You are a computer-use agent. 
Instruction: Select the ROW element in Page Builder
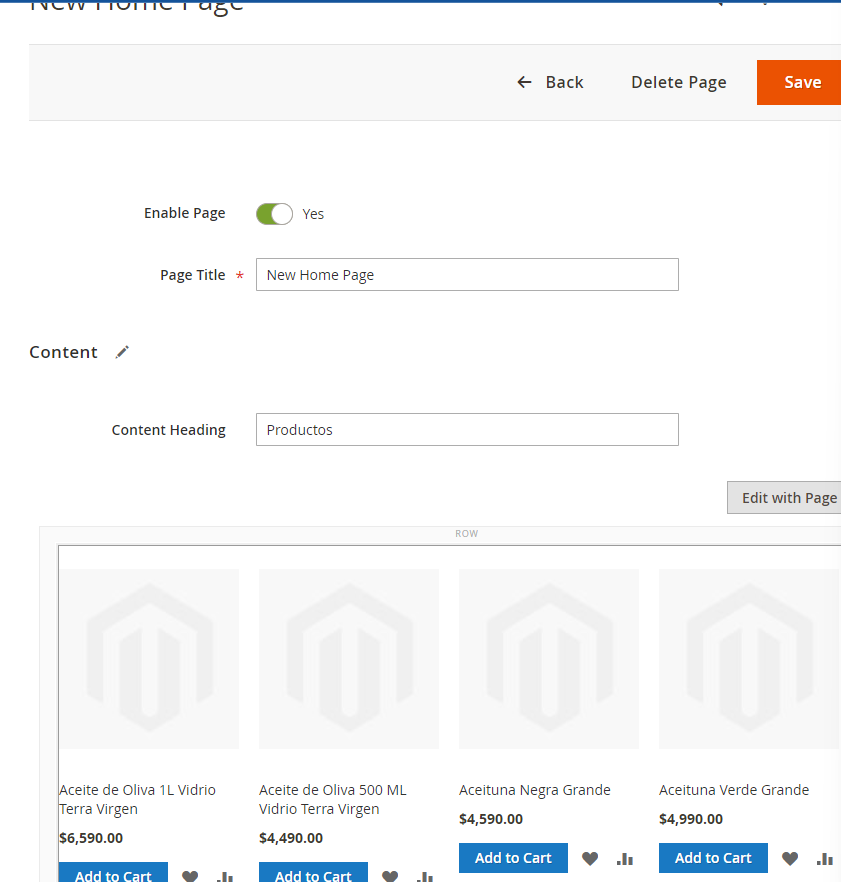(x=466, y=533)
